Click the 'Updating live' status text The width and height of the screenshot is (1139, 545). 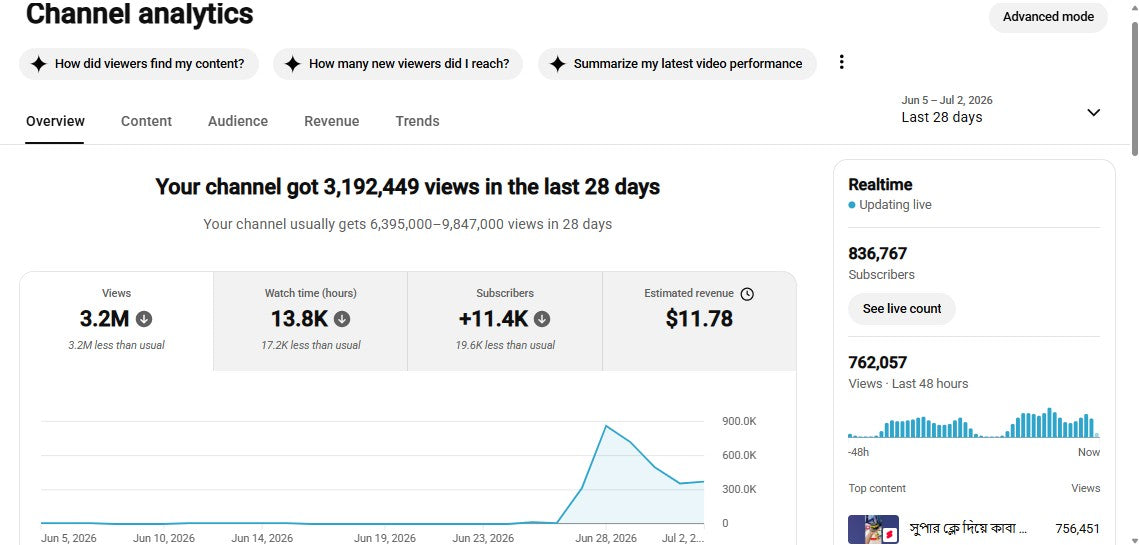(895, 205)
